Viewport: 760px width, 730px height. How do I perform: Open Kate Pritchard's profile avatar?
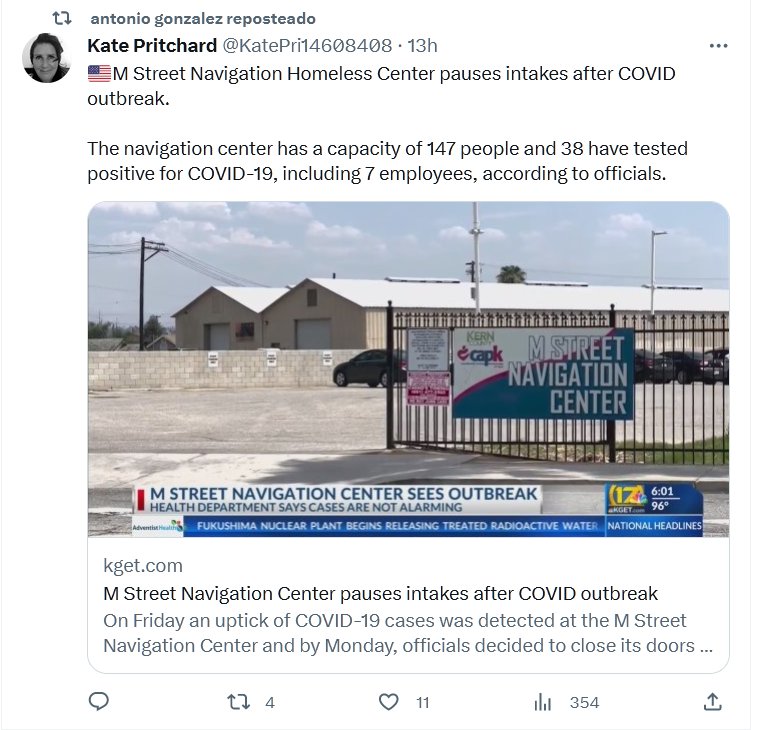coord(47,58)
